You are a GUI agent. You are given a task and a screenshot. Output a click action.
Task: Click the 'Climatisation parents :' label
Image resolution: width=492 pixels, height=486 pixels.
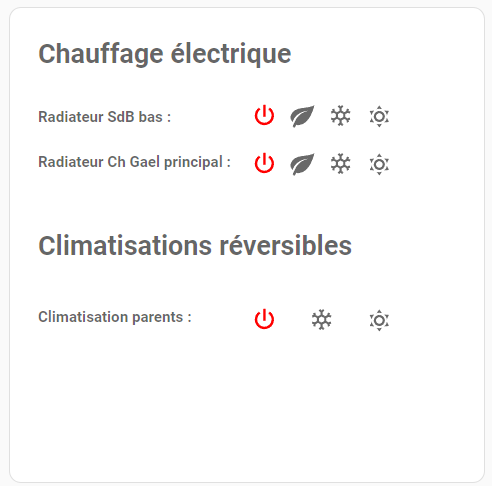115,317
